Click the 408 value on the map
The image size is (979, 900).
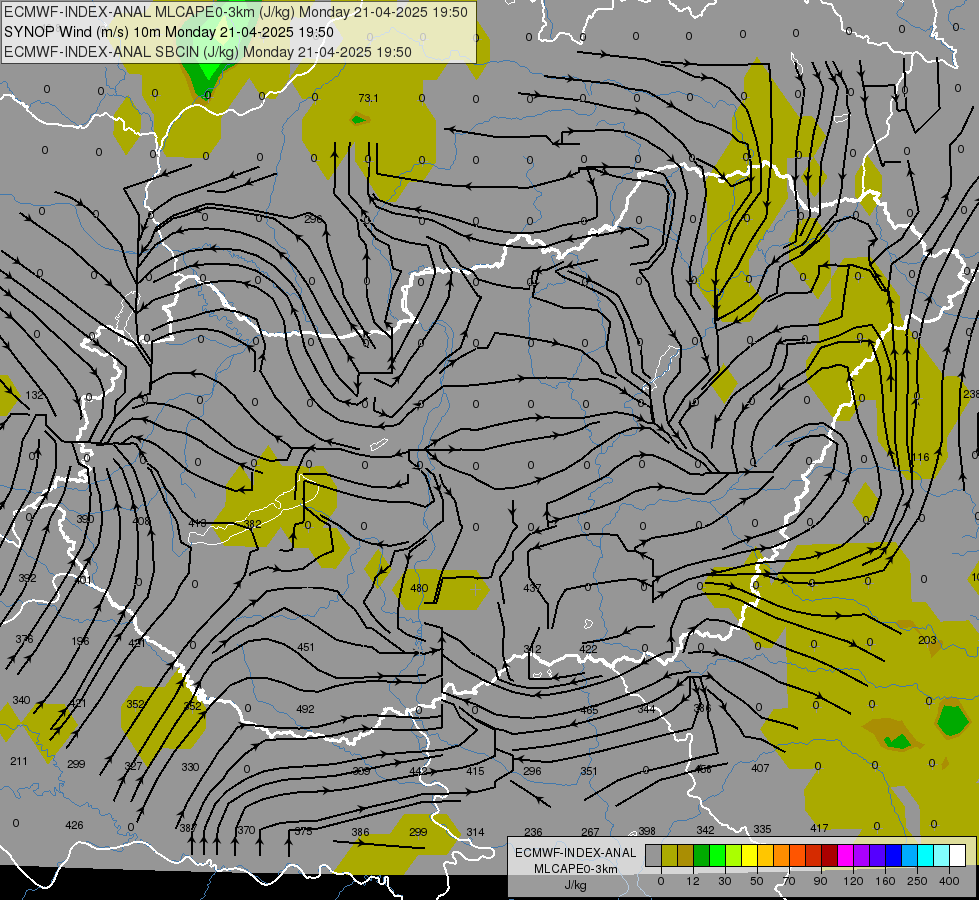point(141,520)
